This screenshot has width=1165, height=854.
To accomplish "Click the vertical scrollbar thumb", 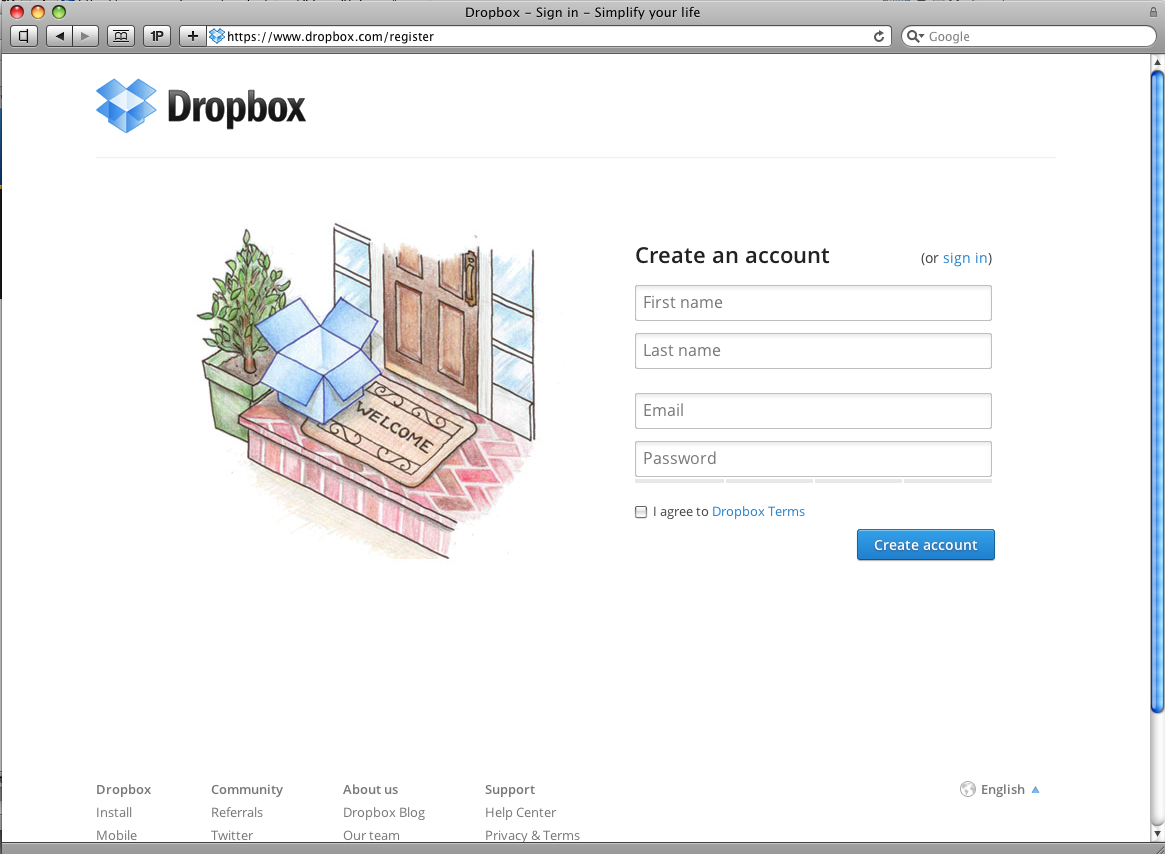I will [1157, 392].
